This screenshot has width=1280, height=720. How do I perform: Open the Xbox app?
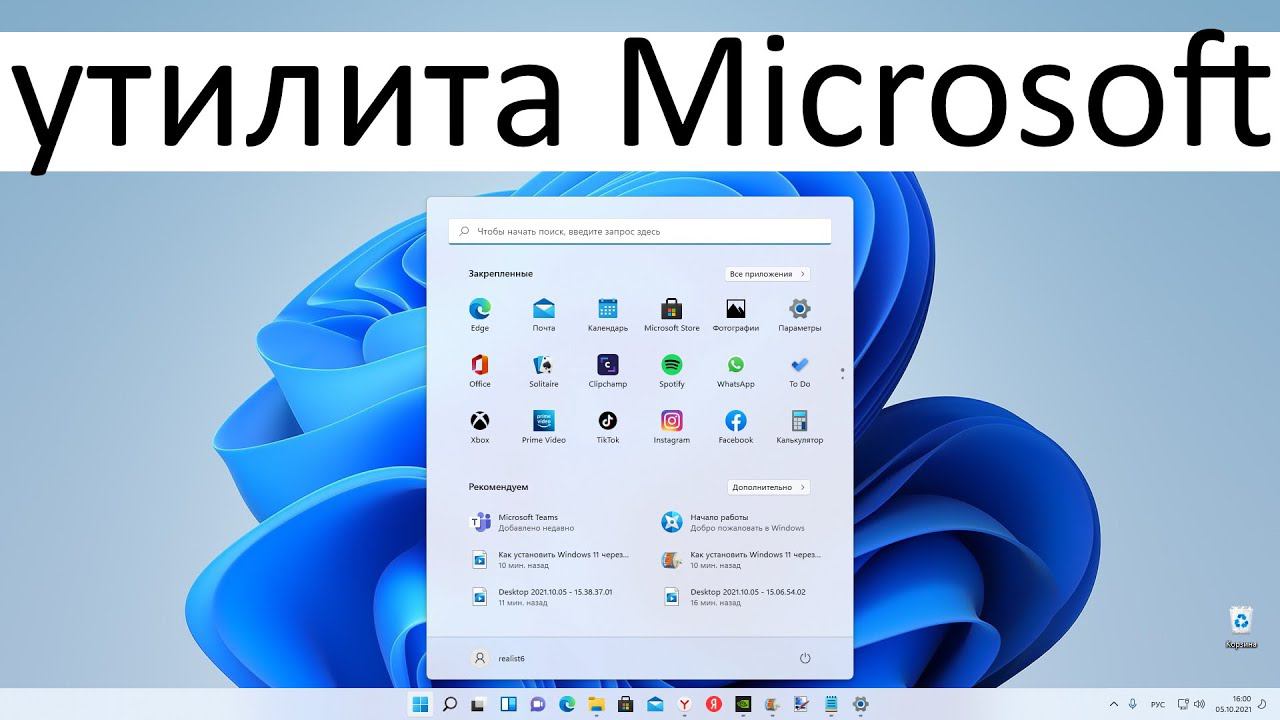click(480, 426)
